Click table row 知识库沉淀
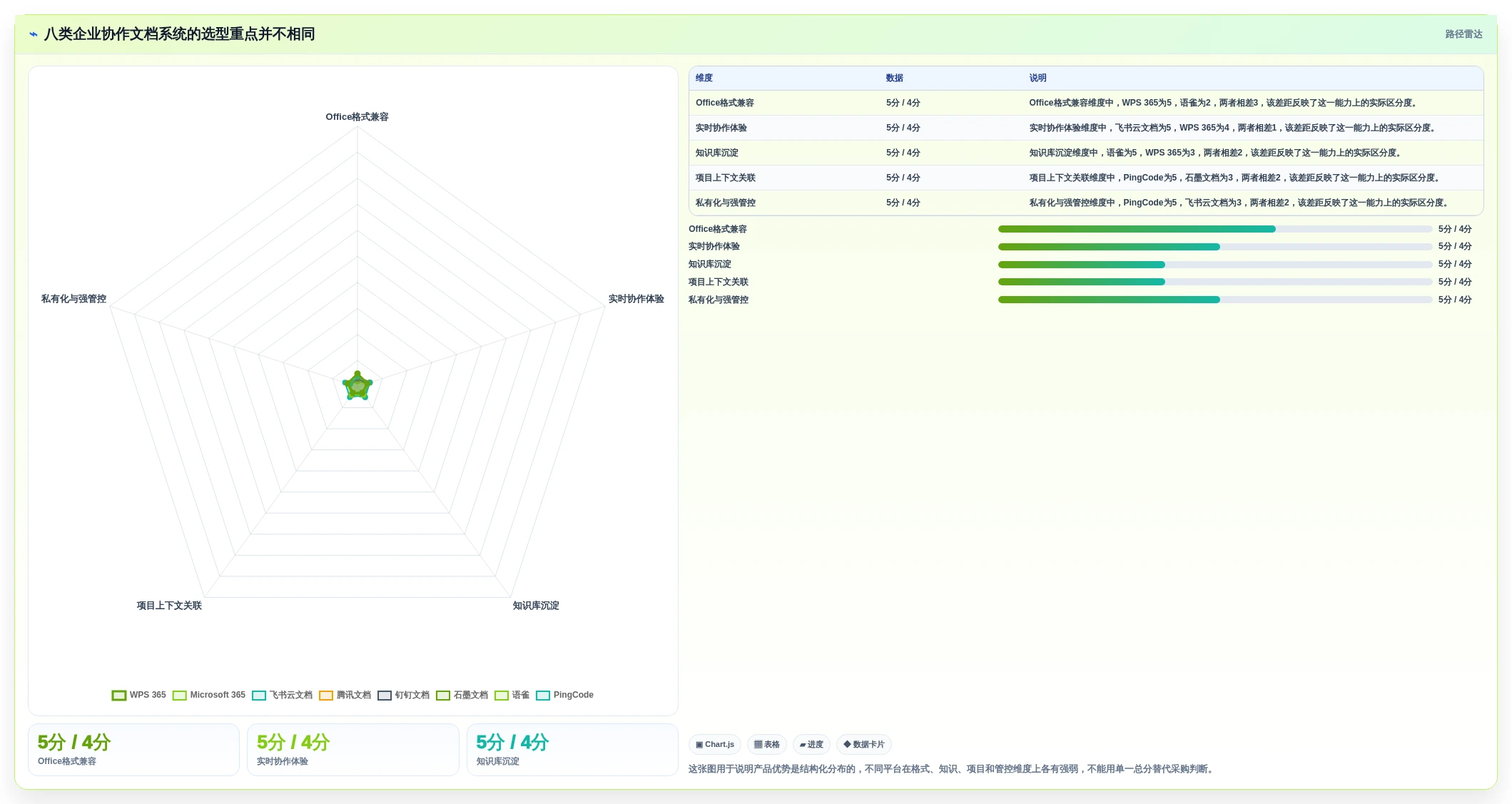The image size is (1512, 804). (x=1086, y=153)
